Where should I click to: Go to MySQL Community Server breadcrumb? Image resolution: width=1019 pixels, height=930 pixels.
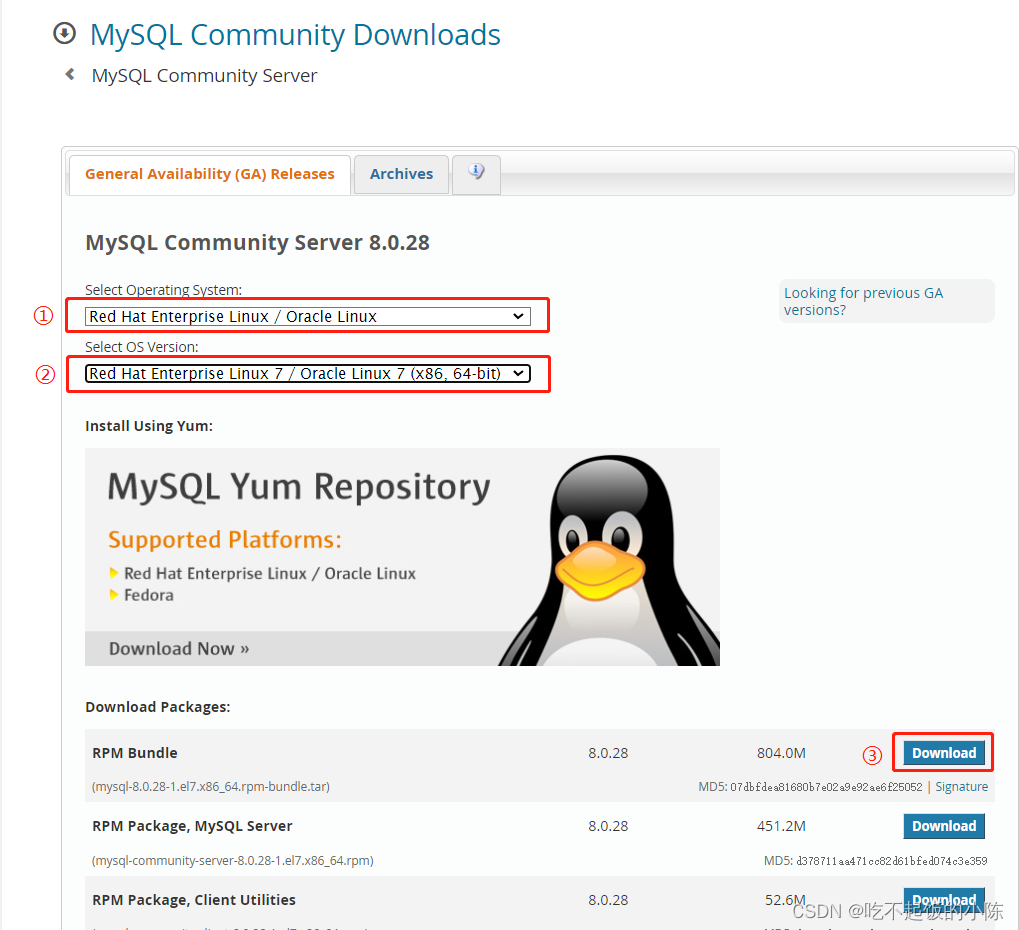tap(204, 75)
